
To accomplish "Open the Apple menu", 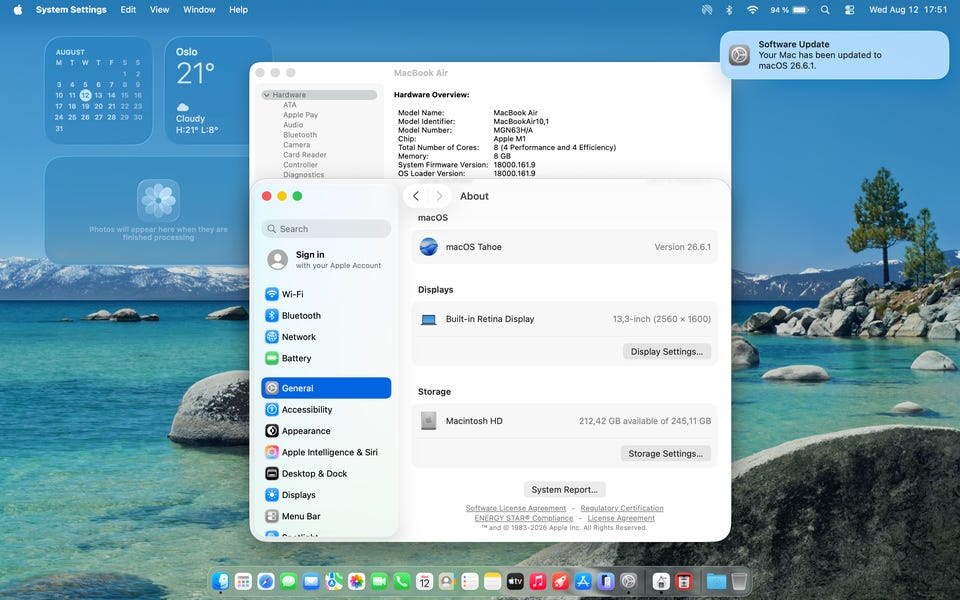I will click(18, 10).
